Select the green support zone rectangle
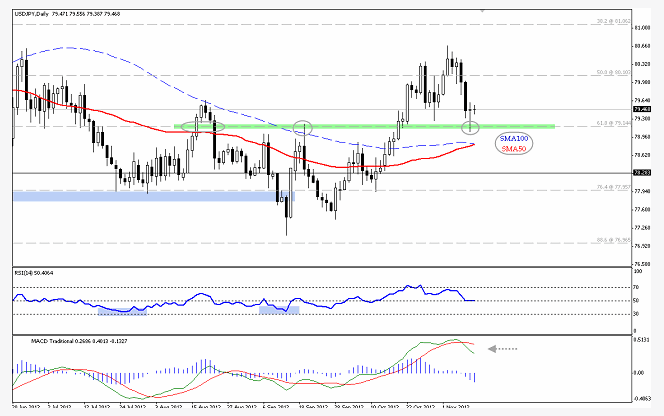This screenshot has width=664, height=416. pos(364,126)
